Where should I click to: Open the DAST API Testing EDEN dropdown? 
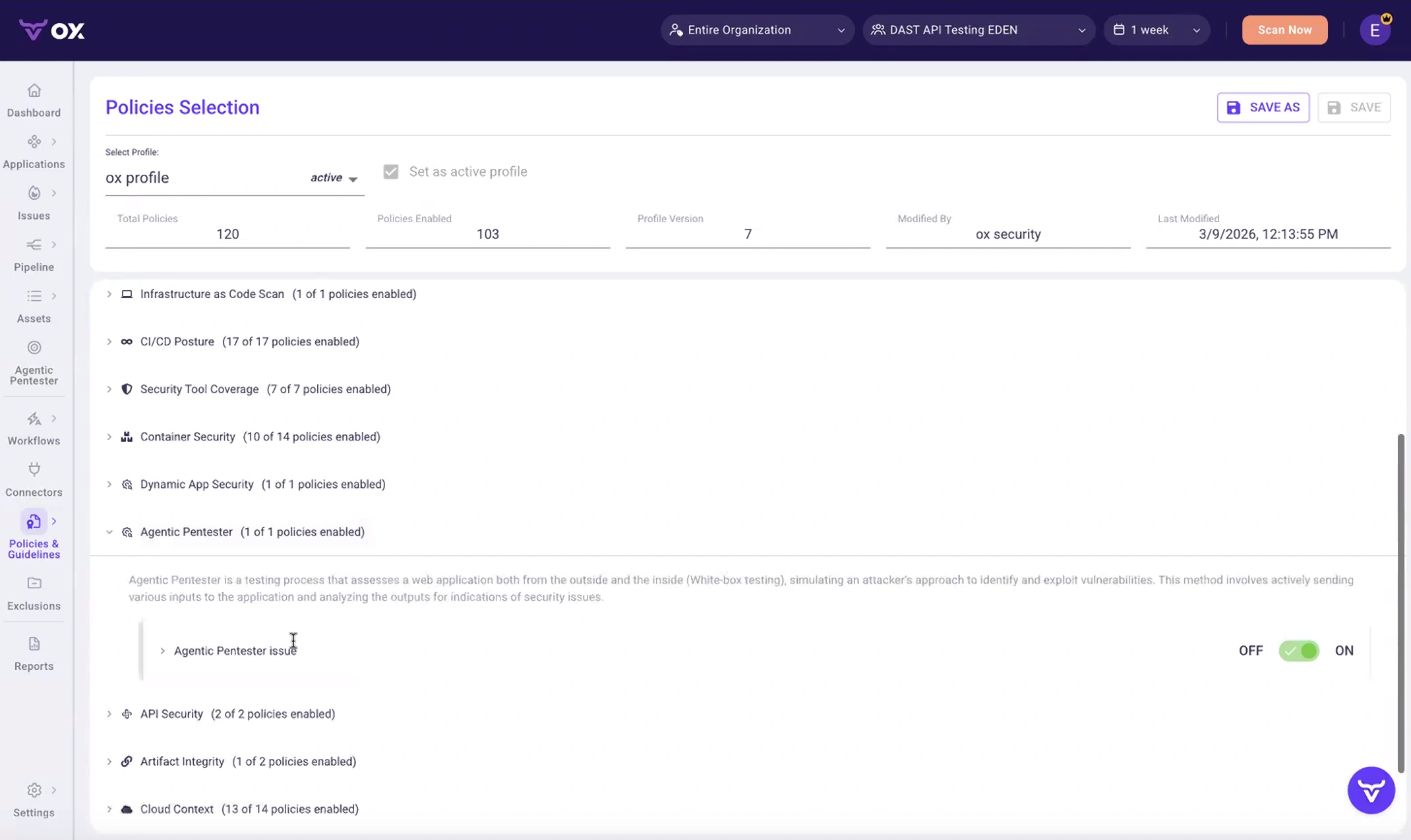(978, 30)
